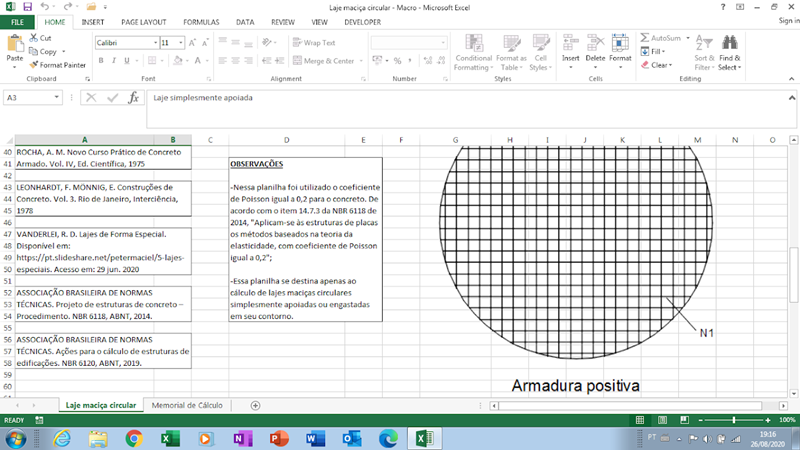The image size is (800, 450).
Task: Click the Select All corner button
Action: [x=8, y=140]
